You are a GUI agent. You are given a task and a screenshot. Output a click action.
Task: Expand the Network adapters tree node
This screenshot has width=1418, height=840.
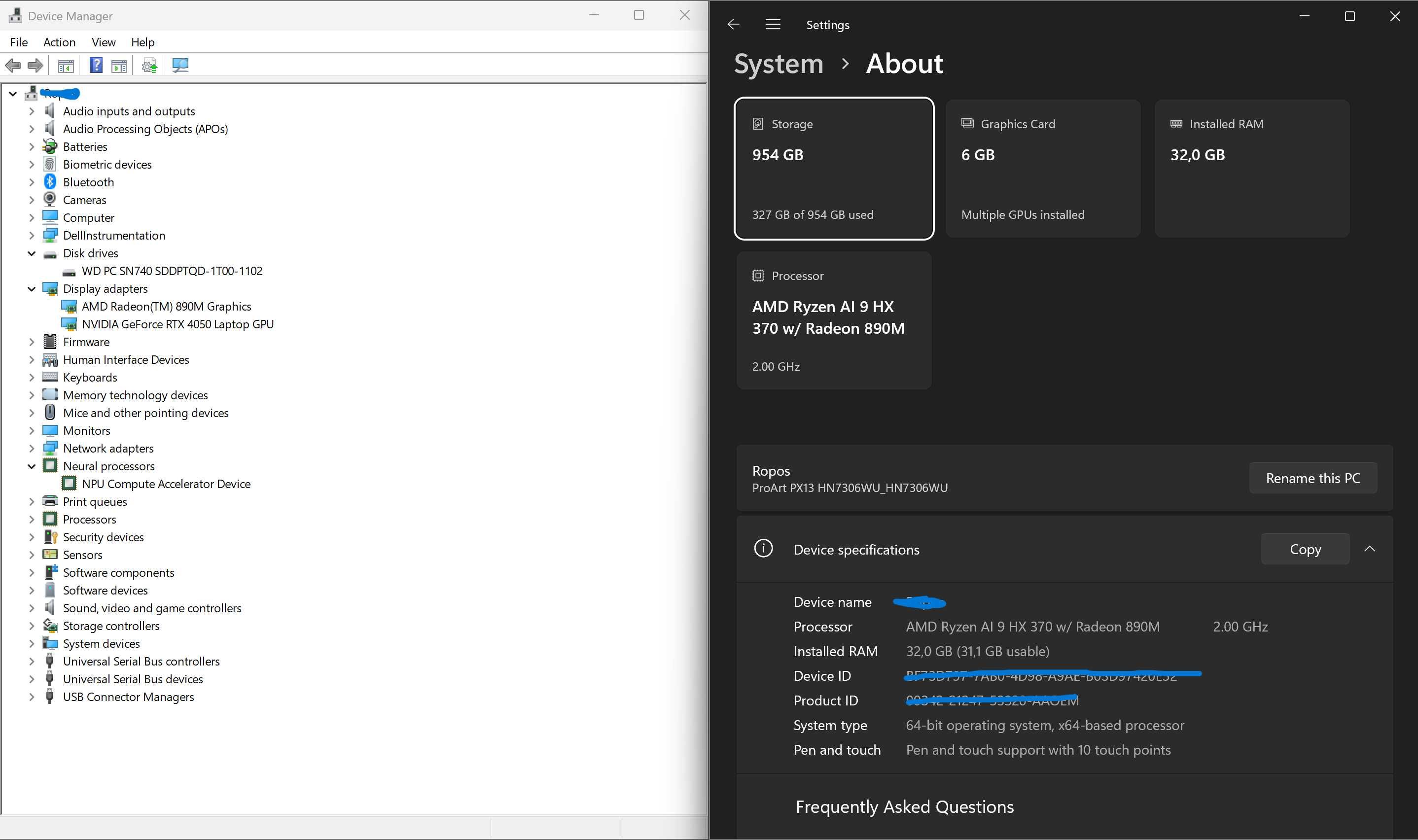[x=32, y=448]
